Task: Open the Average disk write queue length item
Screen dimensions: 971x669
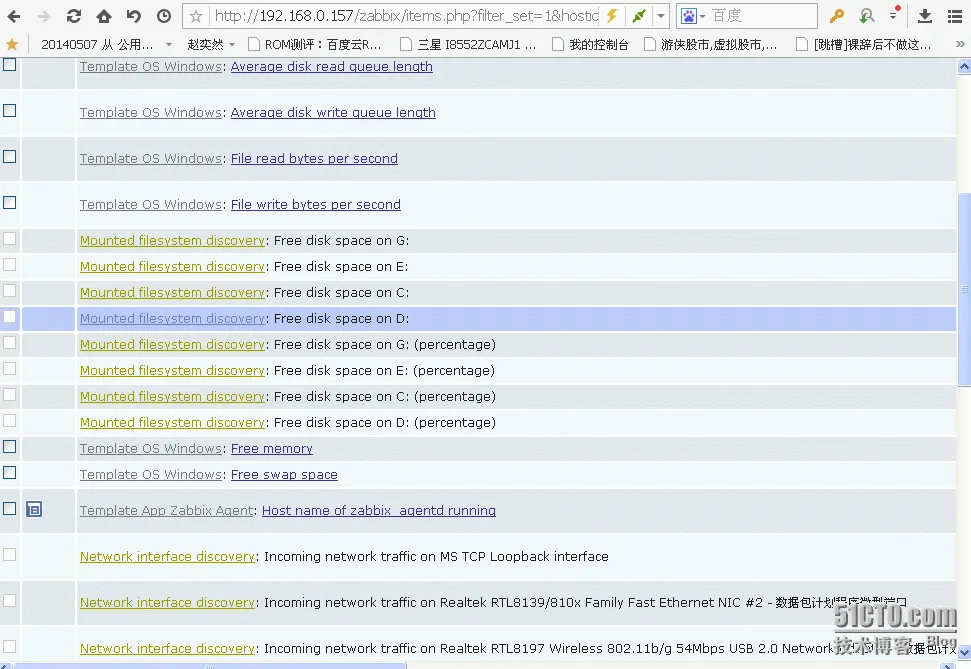Action: [x=333, y=113]
